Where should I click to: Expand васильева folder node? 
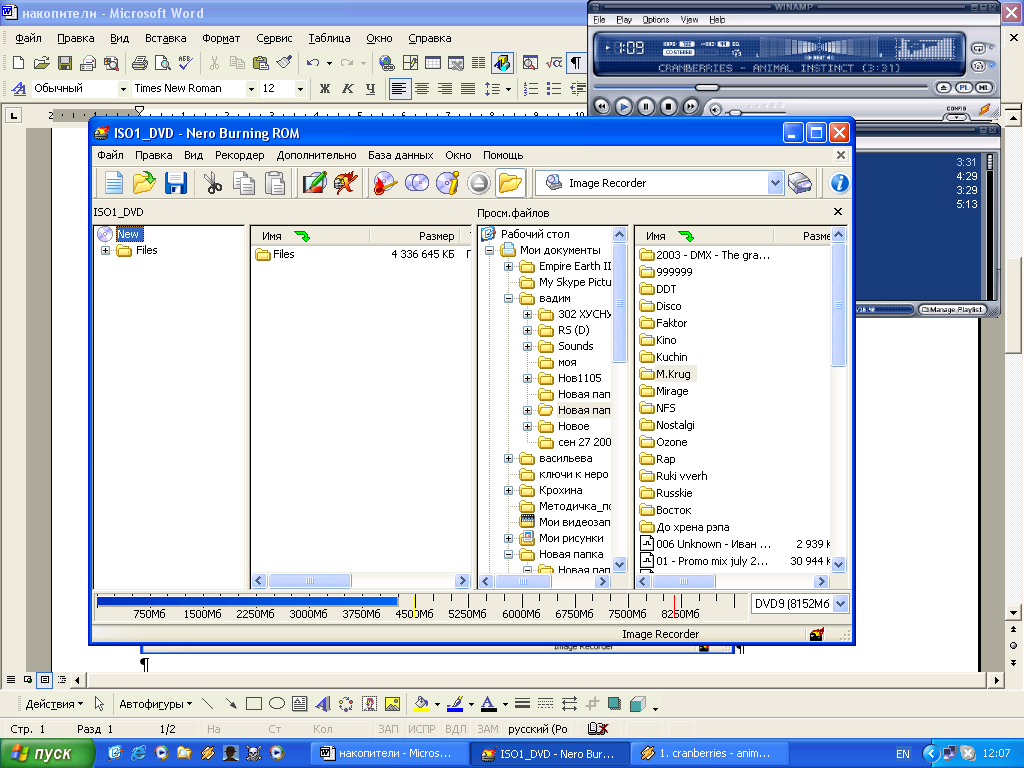[x=508, y=458]
